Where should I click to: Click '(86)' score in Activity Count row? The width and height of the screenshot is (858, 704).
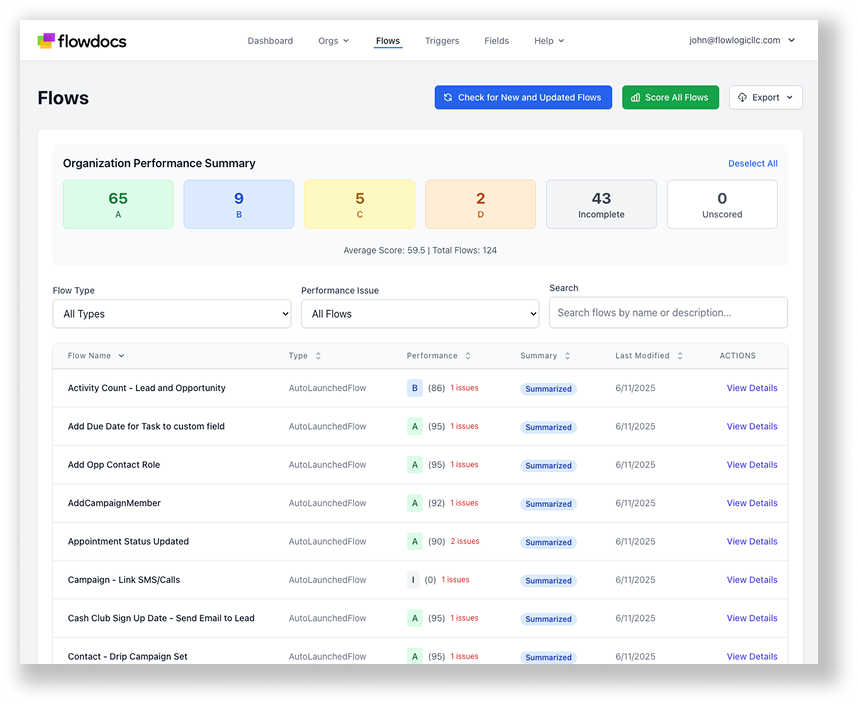click(436, 388)
